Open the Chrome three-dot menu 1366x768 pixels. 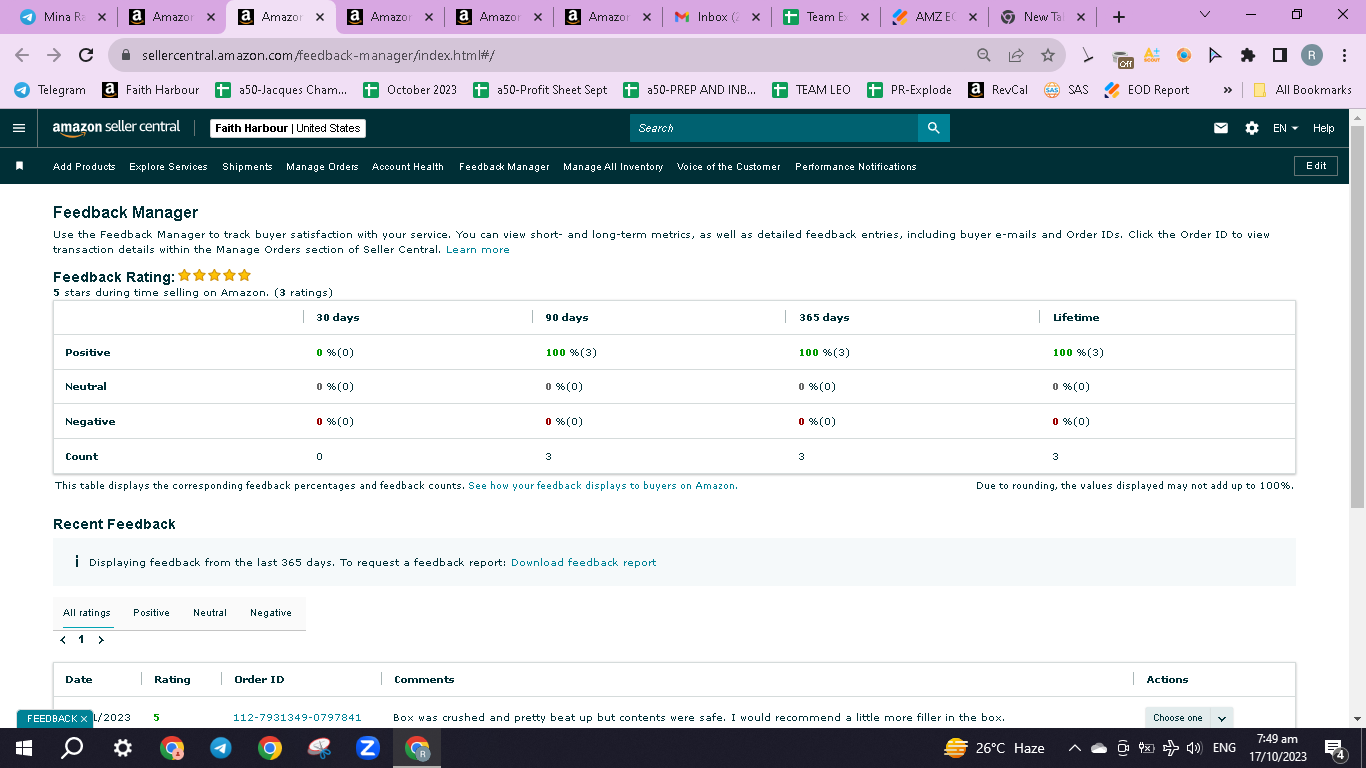click(1345, 55)
